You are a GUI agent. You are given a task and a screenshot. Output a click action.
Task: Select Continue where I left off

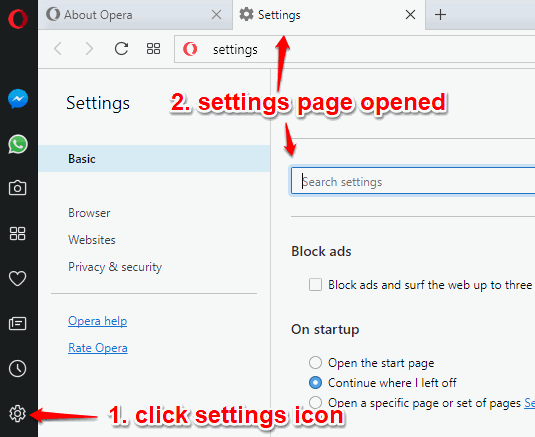[315, 382]
